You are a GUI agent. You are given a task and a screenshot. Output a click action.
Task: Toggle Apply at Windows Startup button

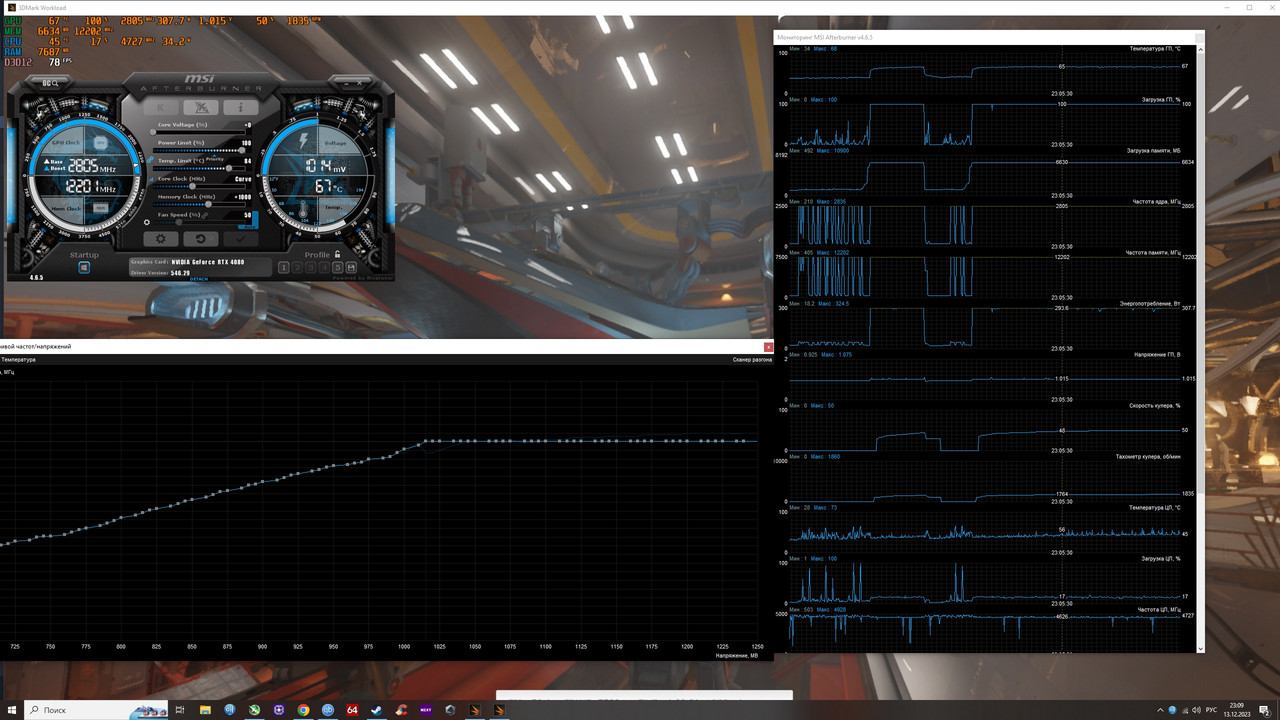[84, 267]
